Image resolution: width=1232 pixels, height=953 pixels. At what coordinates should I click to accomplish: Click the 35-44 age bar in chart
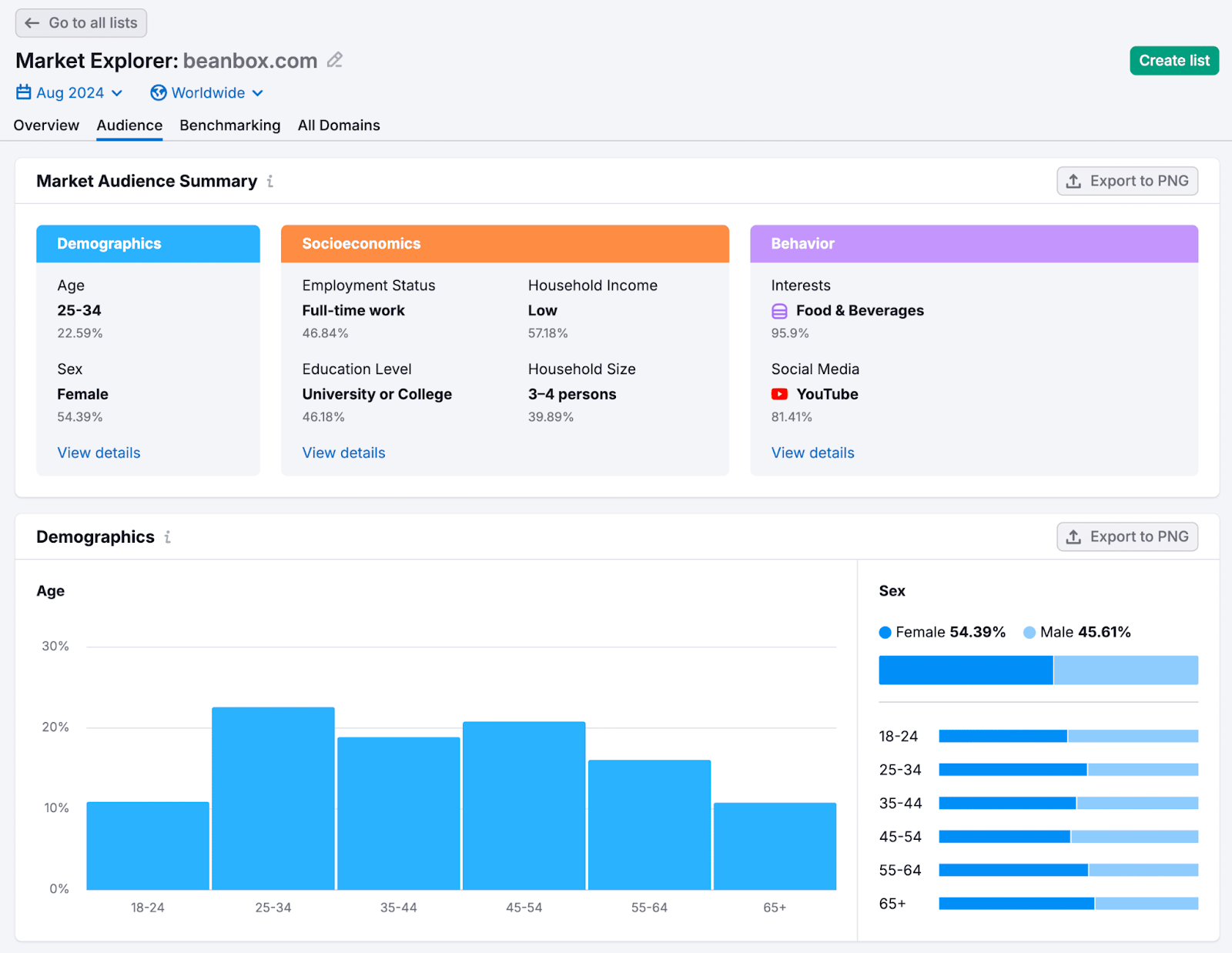pos(399,814)
